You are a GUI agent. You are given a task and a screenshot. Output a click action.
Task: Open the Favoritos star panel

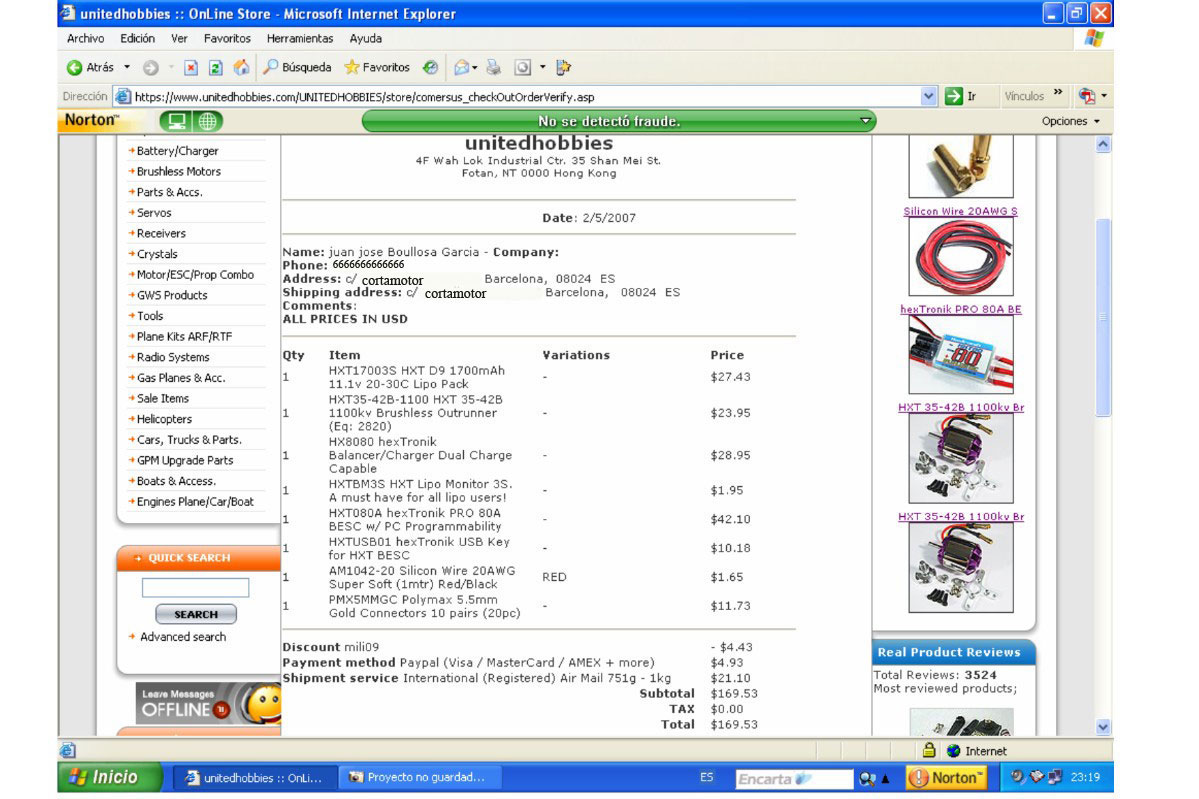click(377, 68)
